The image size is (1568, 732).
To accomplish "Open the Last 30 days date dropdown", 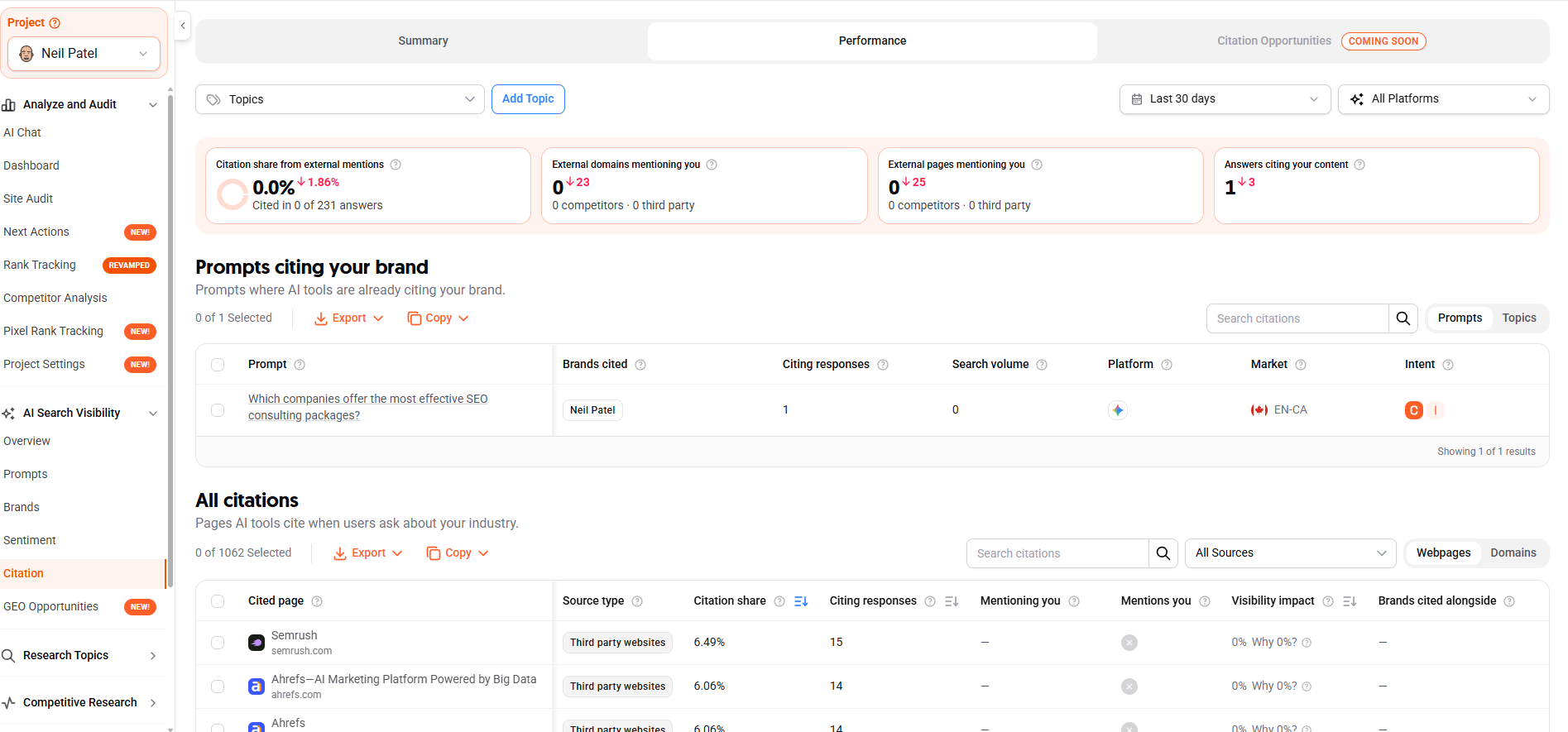I will [1225, 99].
